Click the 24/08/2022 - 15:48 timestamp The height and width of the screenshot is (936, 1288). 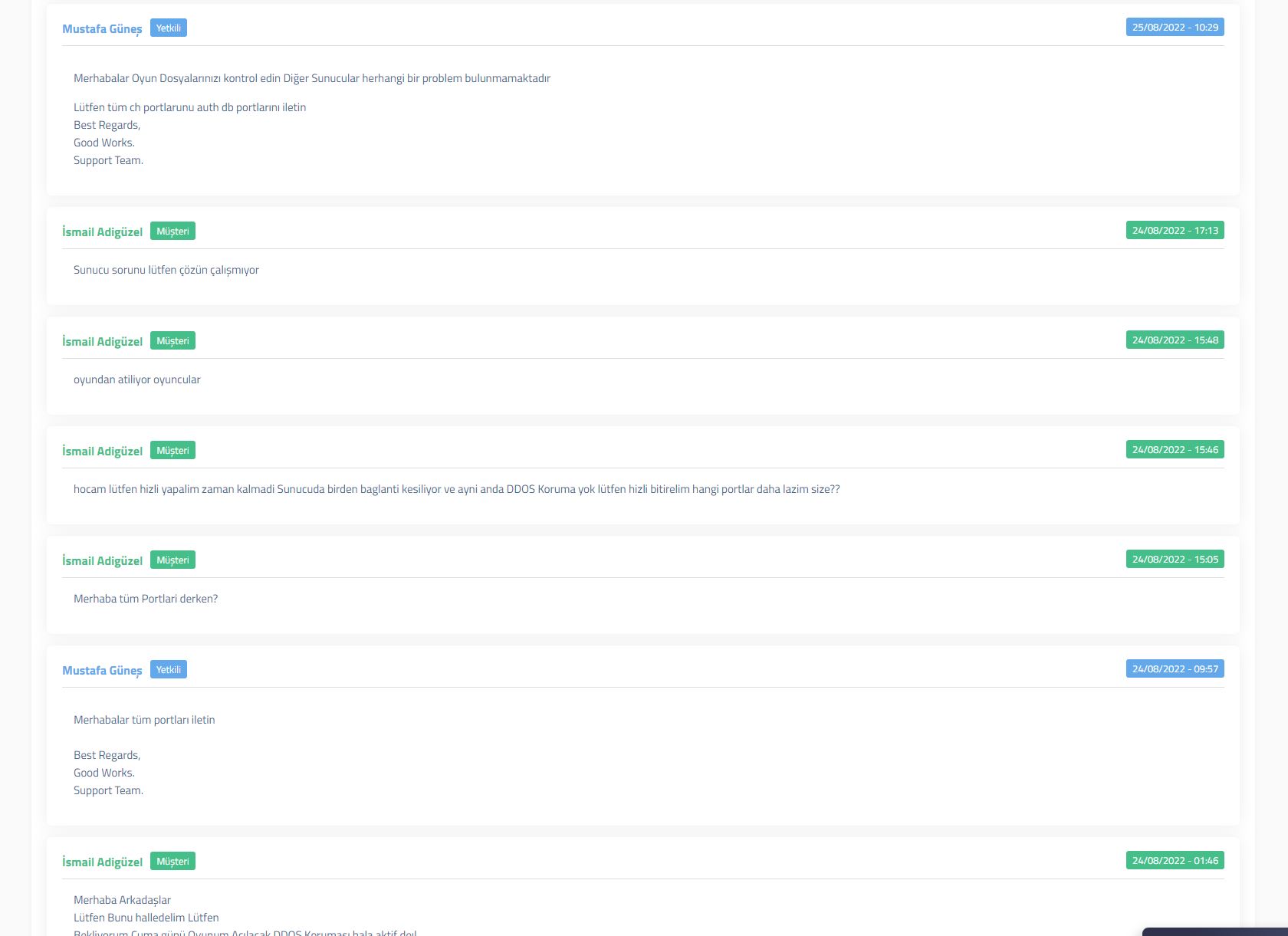pyautogui.click(x=1175, y=340)
